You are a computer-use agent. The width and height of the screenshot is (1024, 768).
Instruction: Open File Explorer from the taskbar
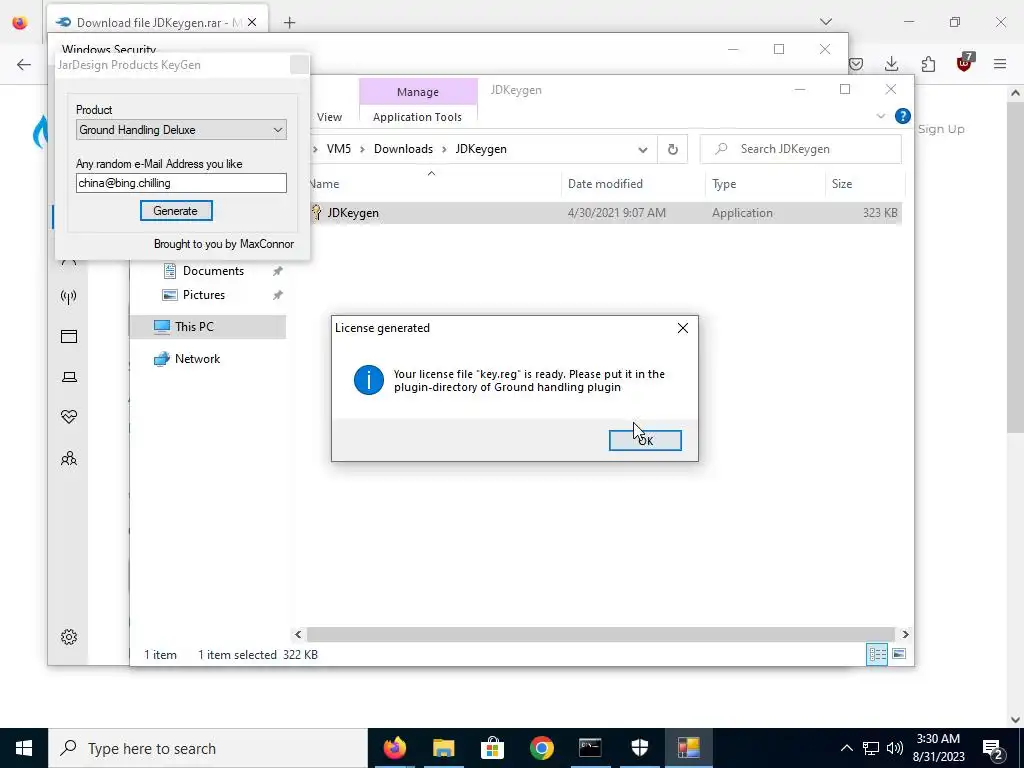[x=443, y=748]
